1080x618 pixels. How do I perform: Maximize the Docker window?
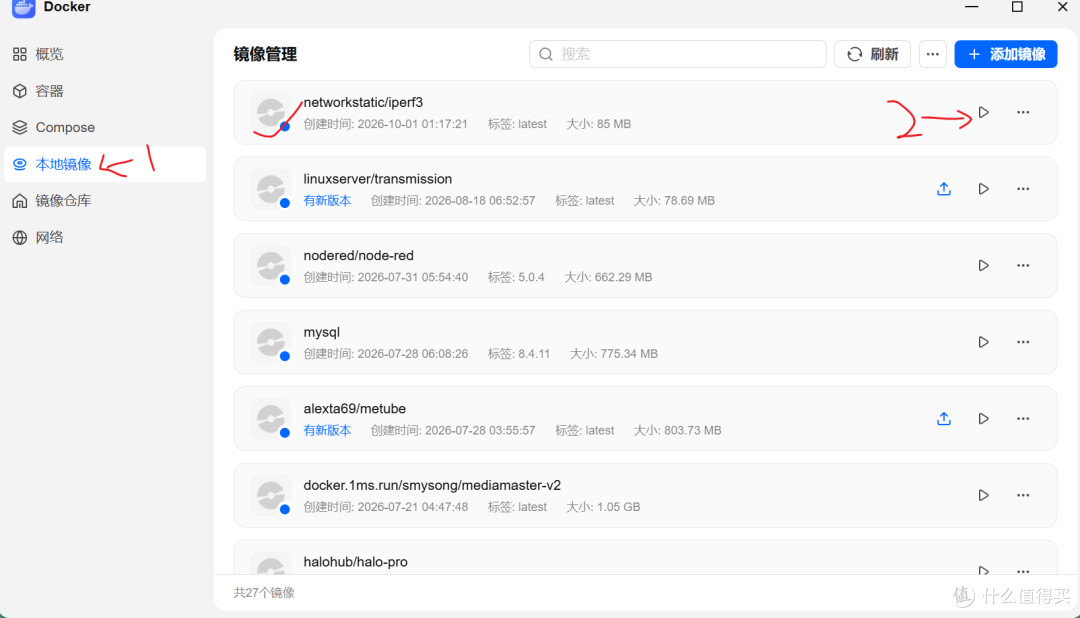point(1017,7)
